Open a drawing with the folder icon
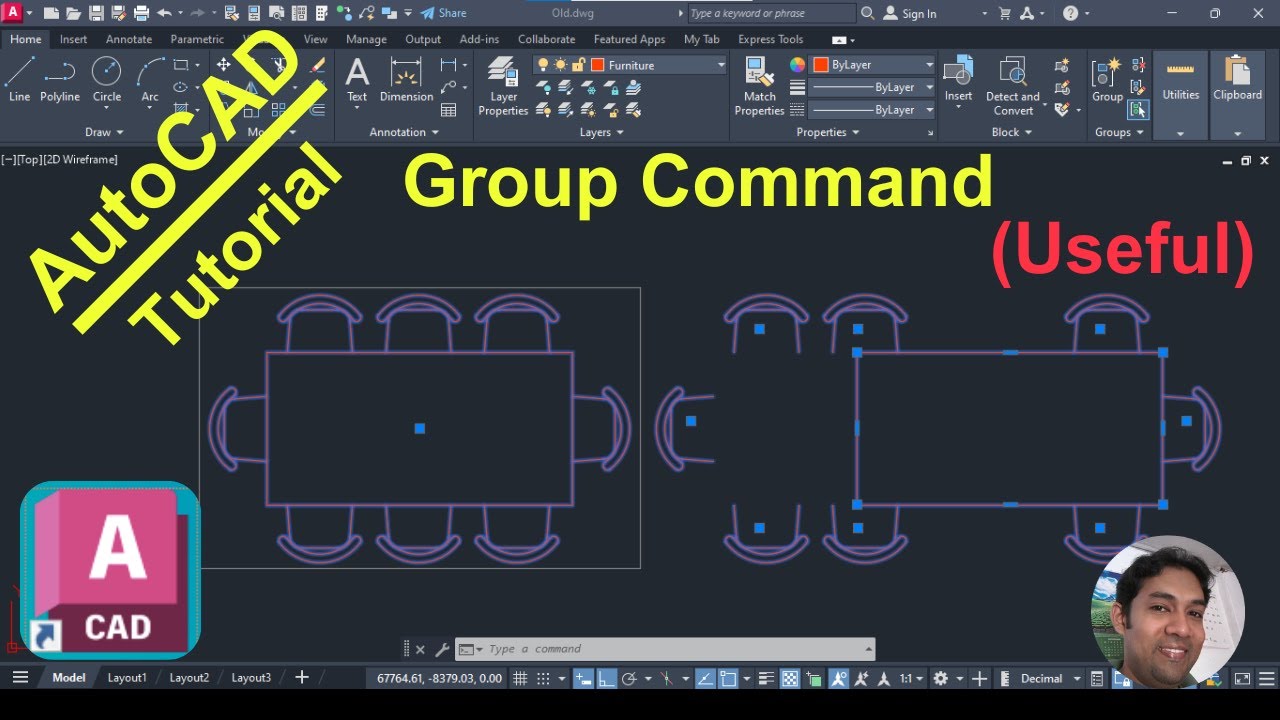Screen dimensions: 1280x720 pos(73,13)
